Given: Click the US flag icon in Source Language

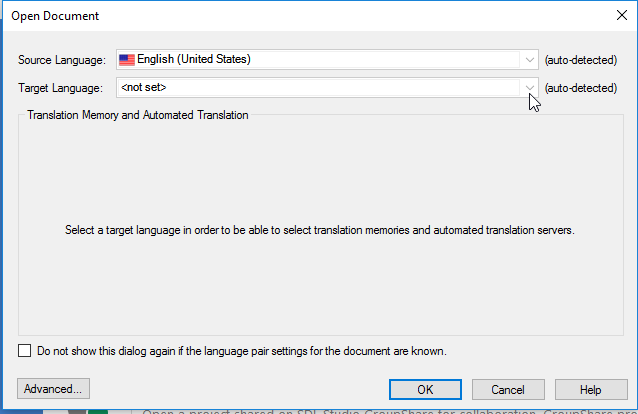Looking at the screenshot, I should pyautogui.click(x=127, y=60).
